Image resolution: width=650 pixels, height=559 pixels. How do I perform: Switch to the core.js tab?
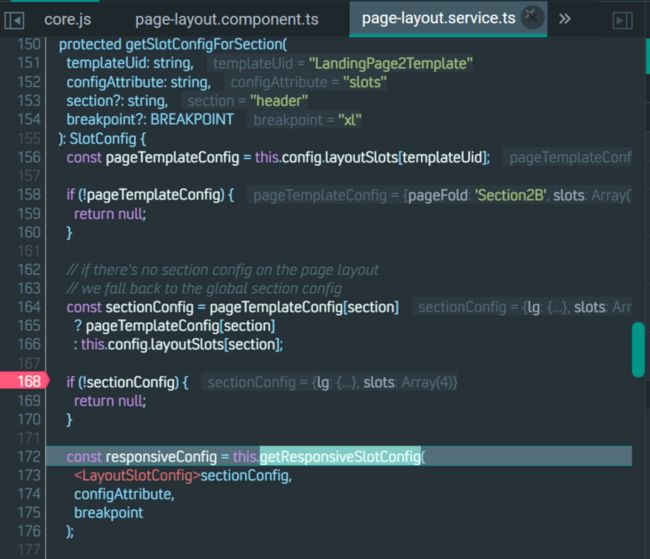[x=68, y=19]
